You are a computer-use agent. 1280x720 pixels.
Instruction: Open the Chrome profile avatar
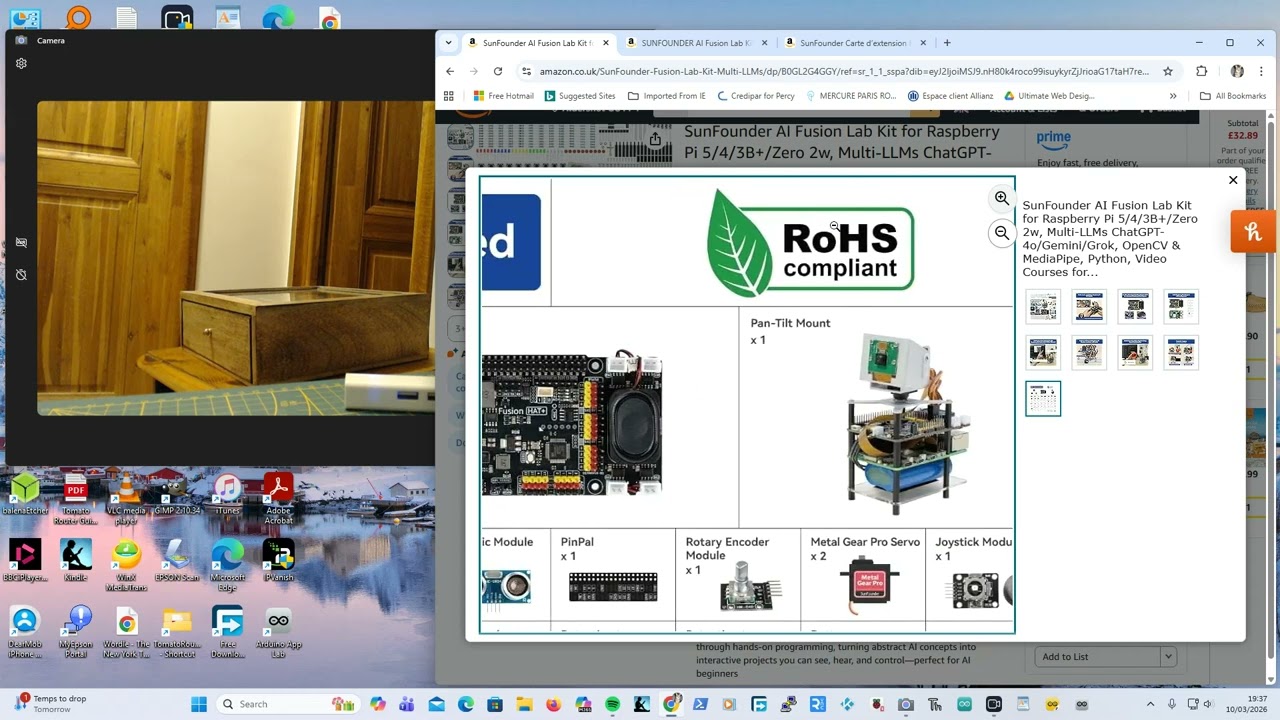point(1237,71)
